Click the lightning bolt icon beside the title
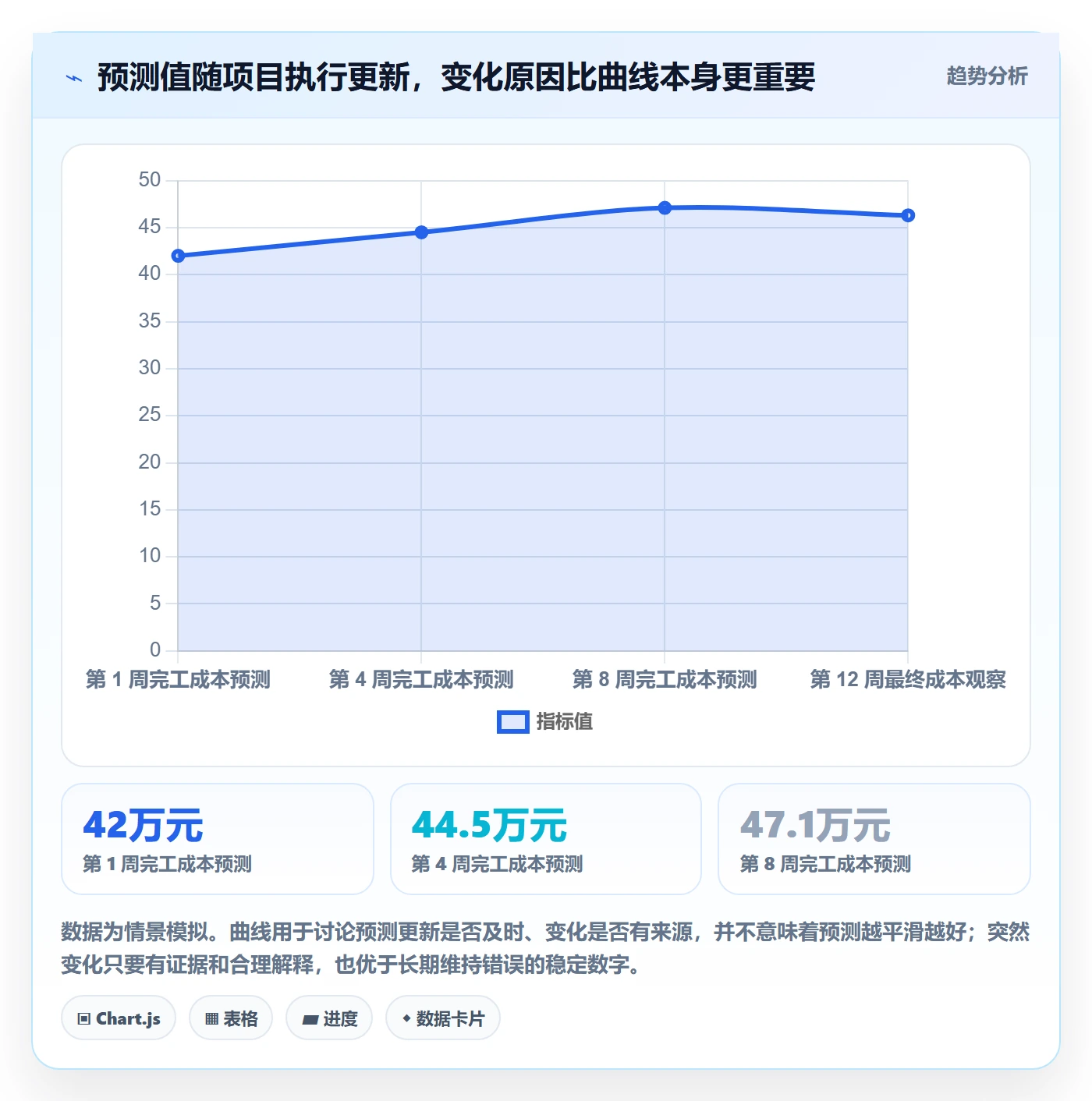This screenshot has width=1092, height=1101. pos(74,78)
